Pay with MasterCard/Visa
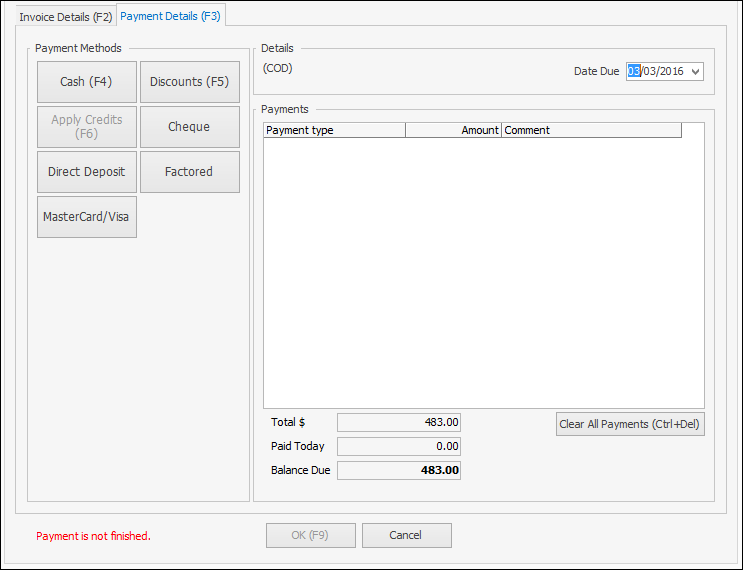Image resolution: width=743 pixels, height=570 pixels. click(87, 217)
